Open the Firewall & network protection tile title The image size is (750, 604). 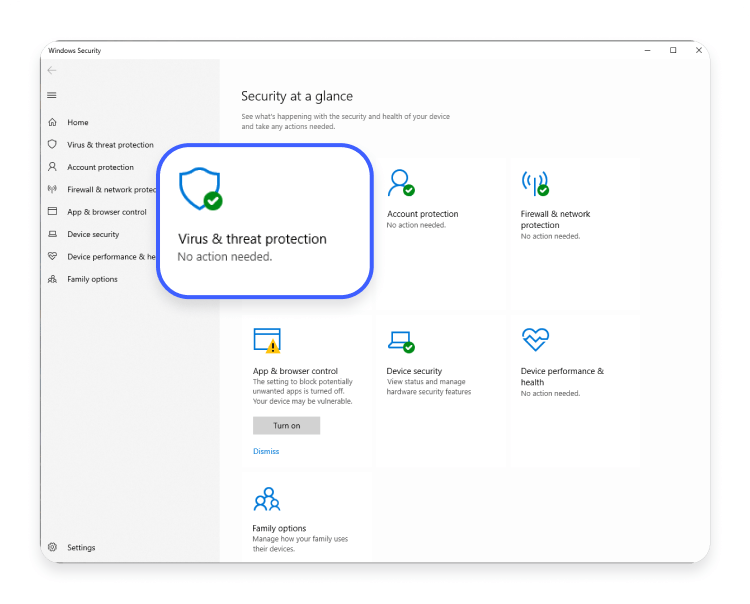555,219
